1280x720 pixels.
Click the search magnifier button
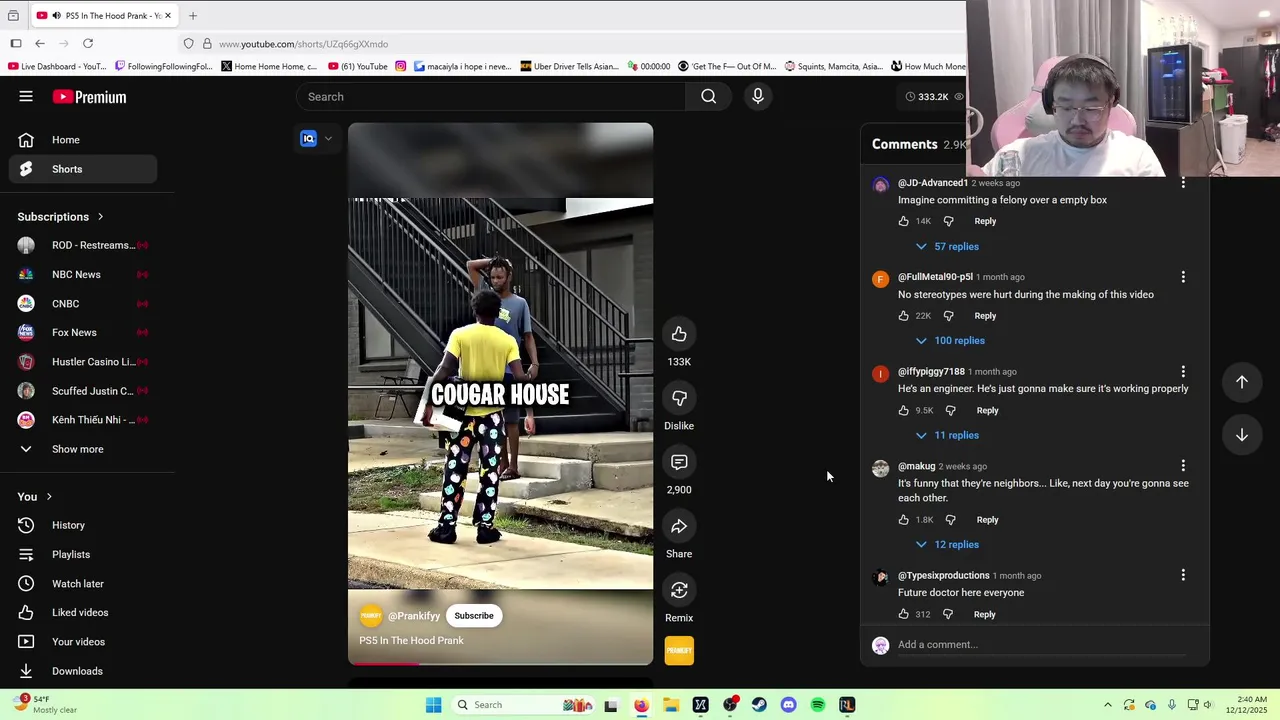point(709,96)
